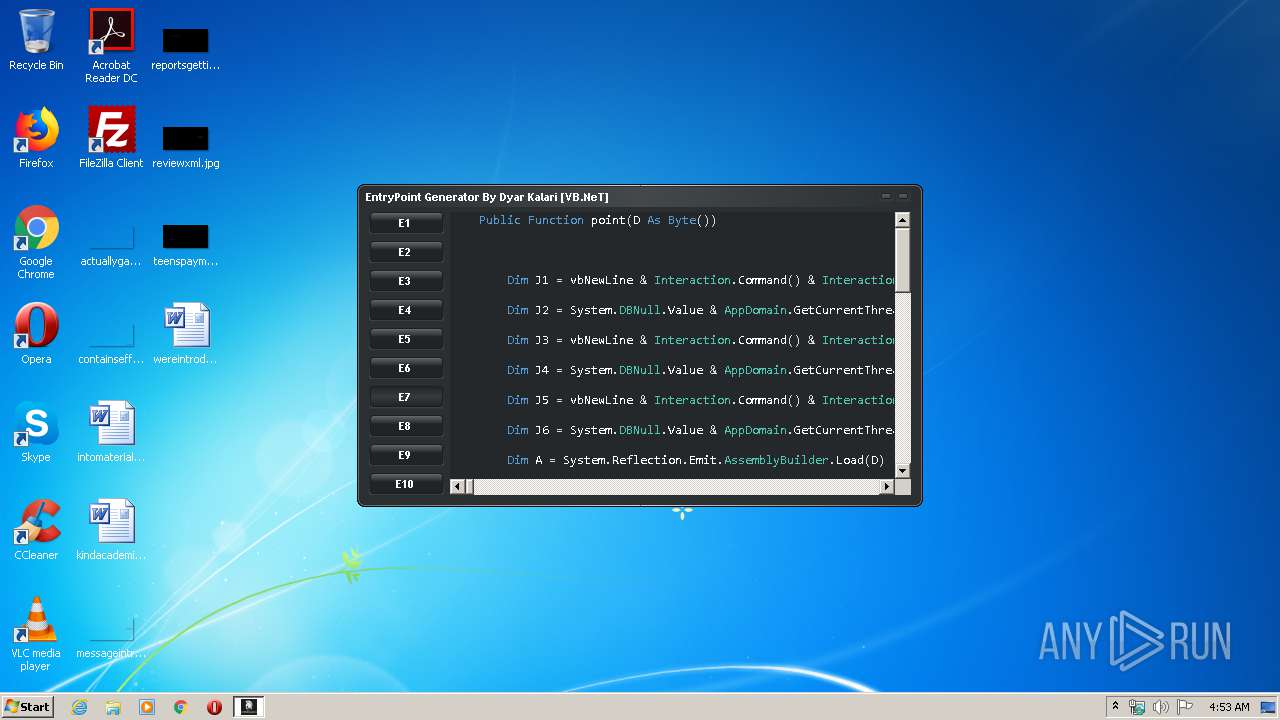Click the E8 button
Screen dimensions: 1280x720
click(405, 426)
